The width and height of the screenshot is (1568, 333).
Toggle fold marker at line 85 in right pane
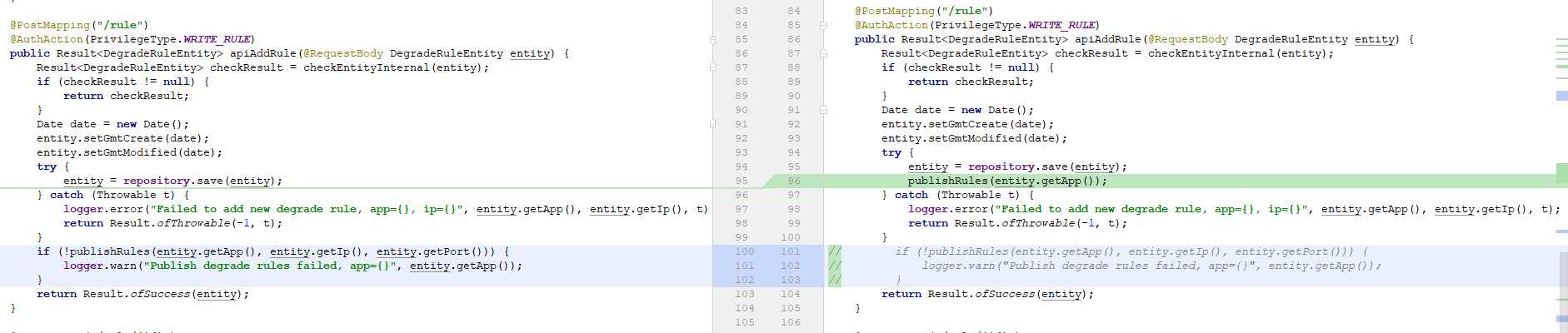[823, 25]
